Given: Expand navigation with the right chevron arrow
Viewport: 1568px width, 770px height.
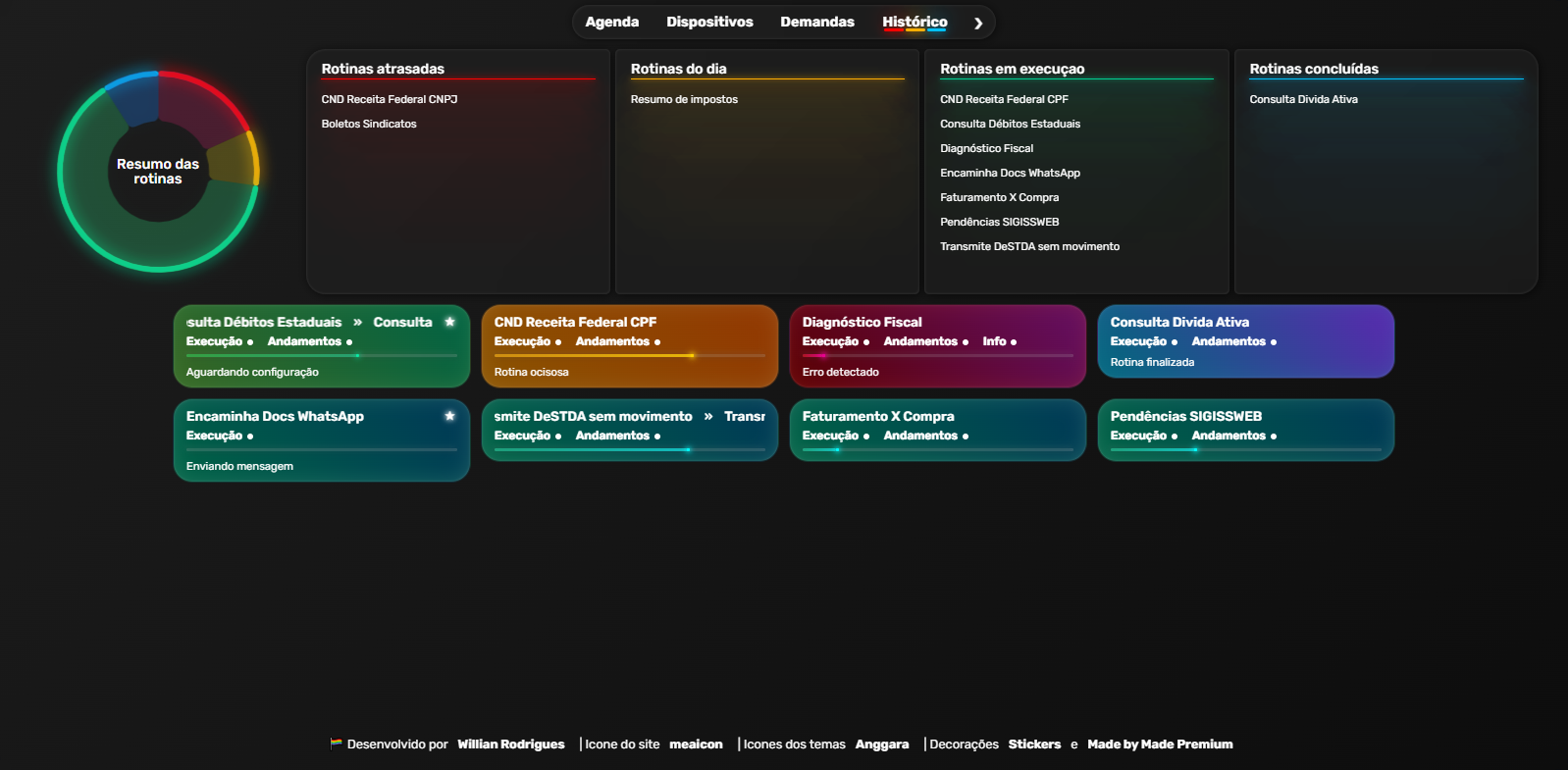Looking at the screenshot, I should click(x=977, y=23).
